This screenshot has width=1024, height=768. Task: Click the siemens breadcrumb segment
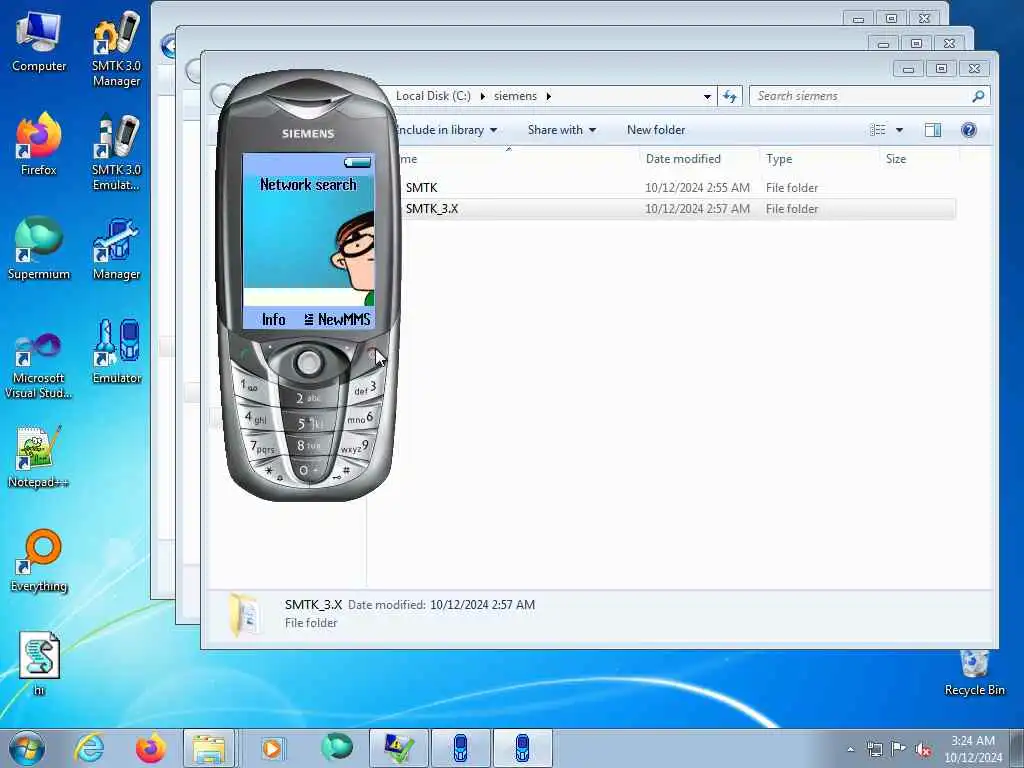(515, 96)
